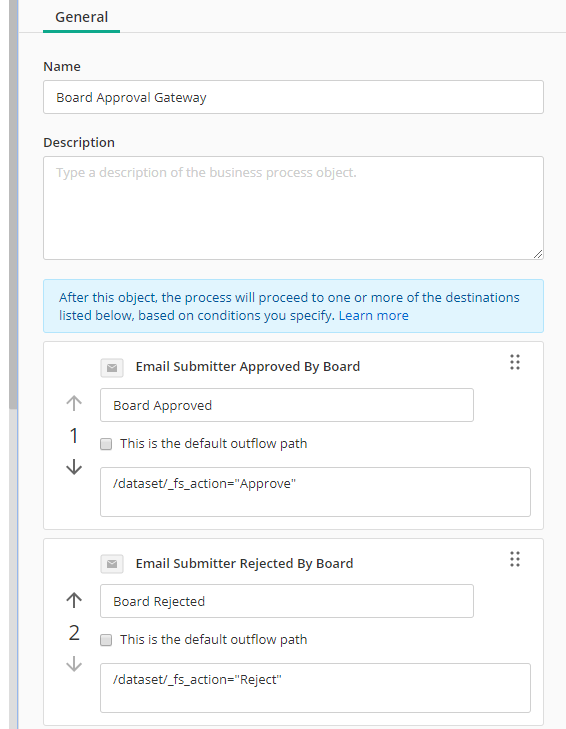
Task: Click the Approve condition expression box
Action: tap(315, 492)
